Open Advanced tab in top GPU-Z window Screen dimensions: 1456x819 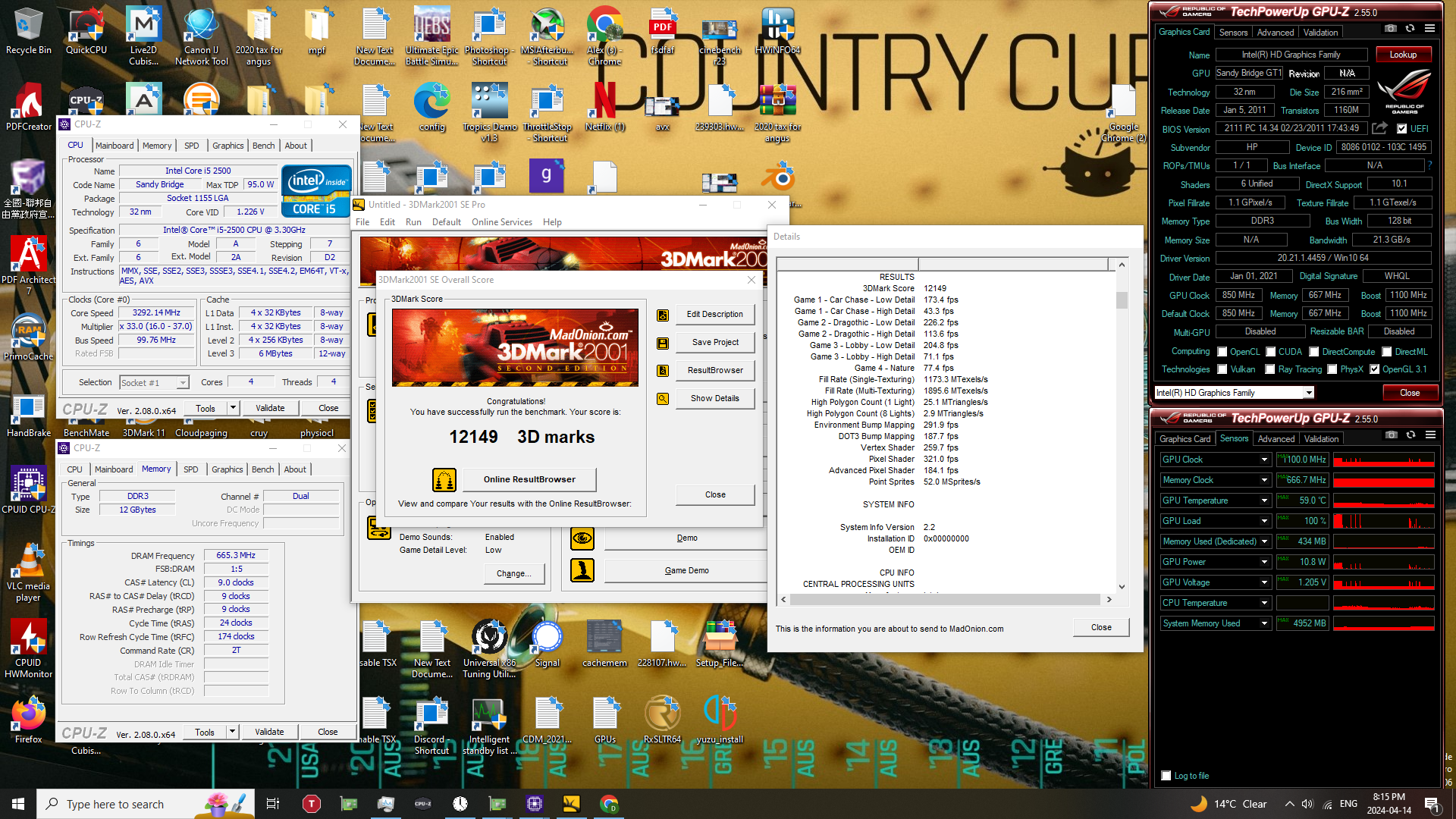[x=1276, y=33]
